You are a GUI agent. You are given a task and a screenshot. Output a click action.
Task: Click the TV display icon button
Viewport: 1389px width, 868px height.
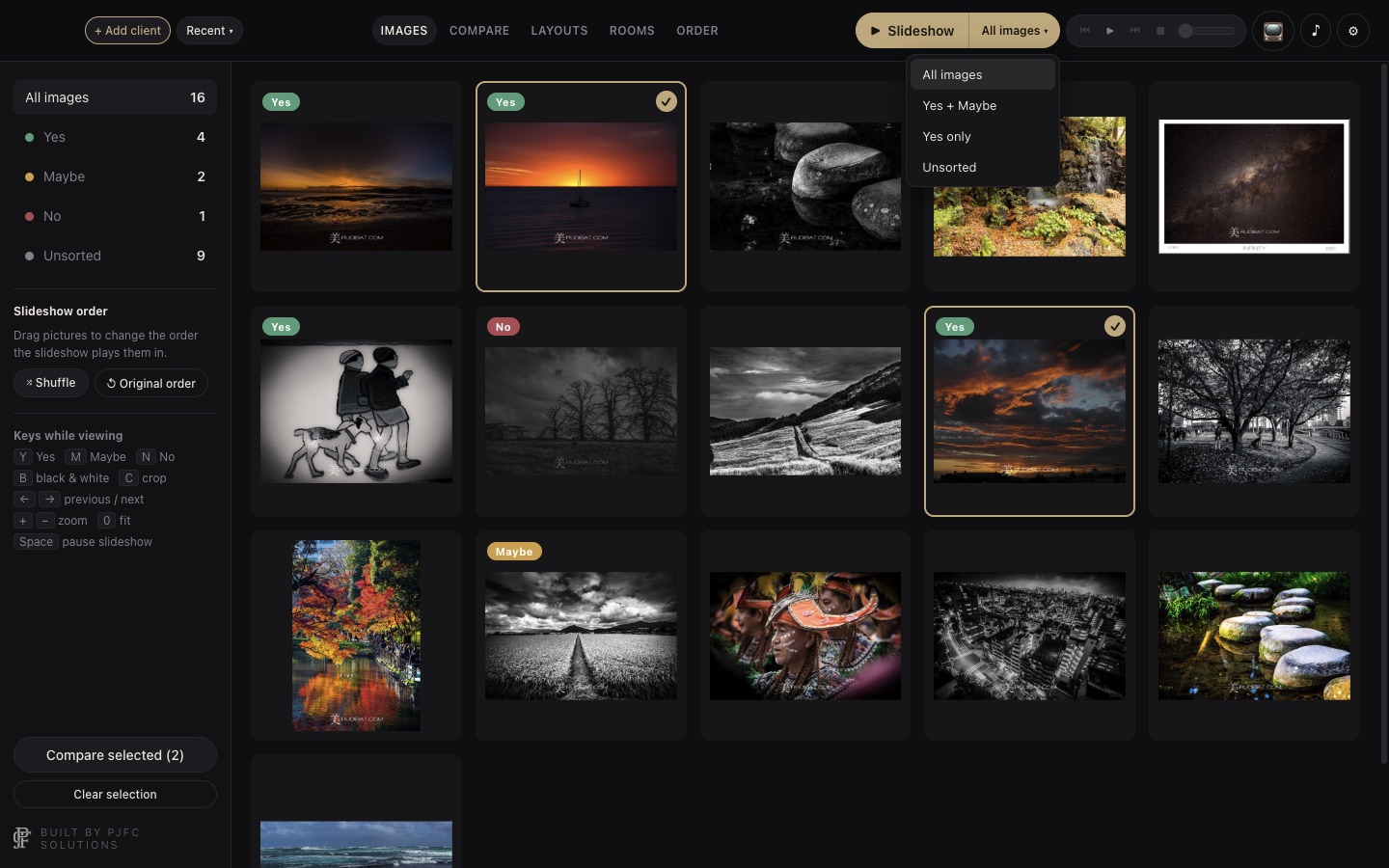point(1272,31)
